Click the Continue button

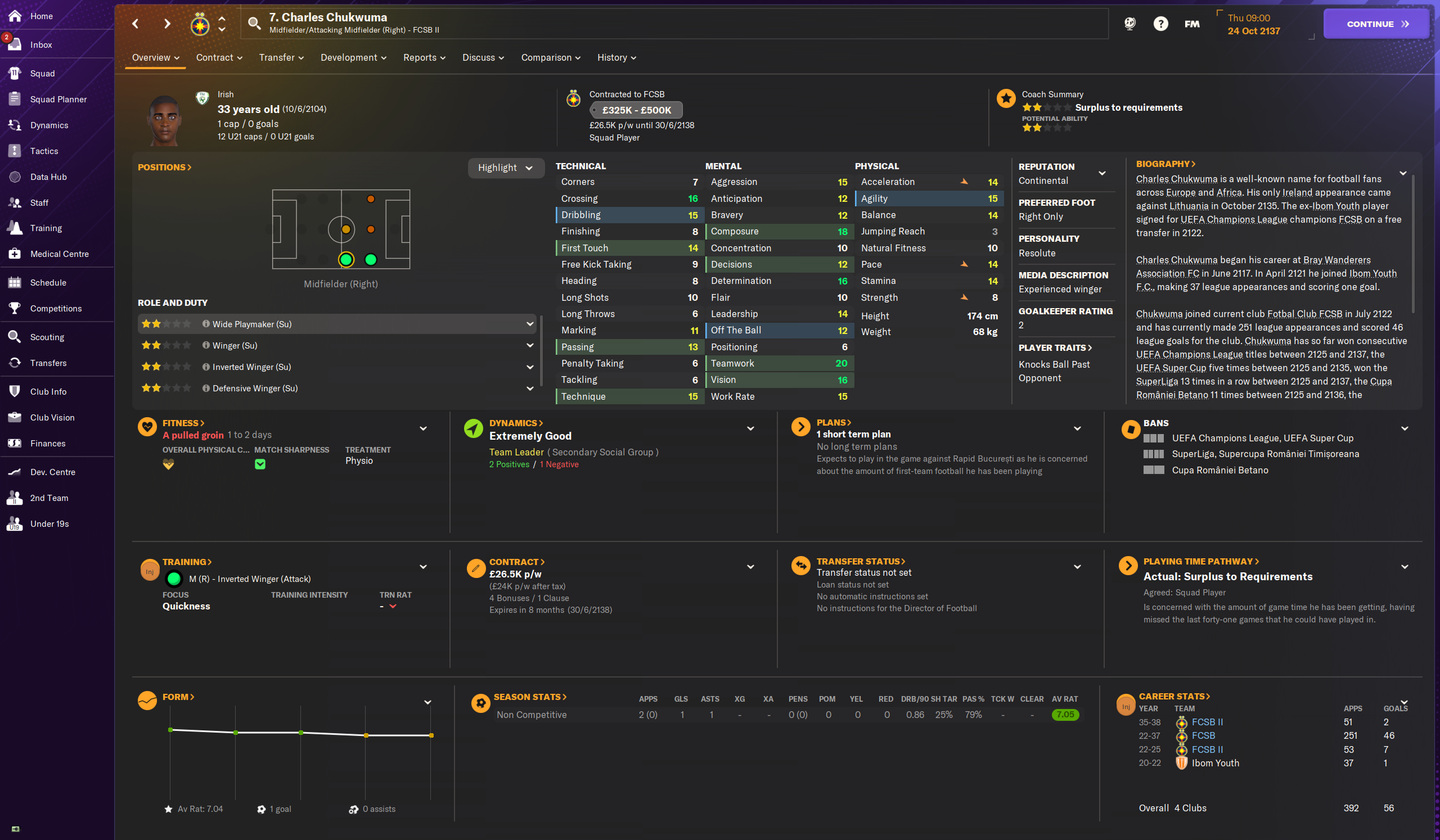click(1376, 24)
